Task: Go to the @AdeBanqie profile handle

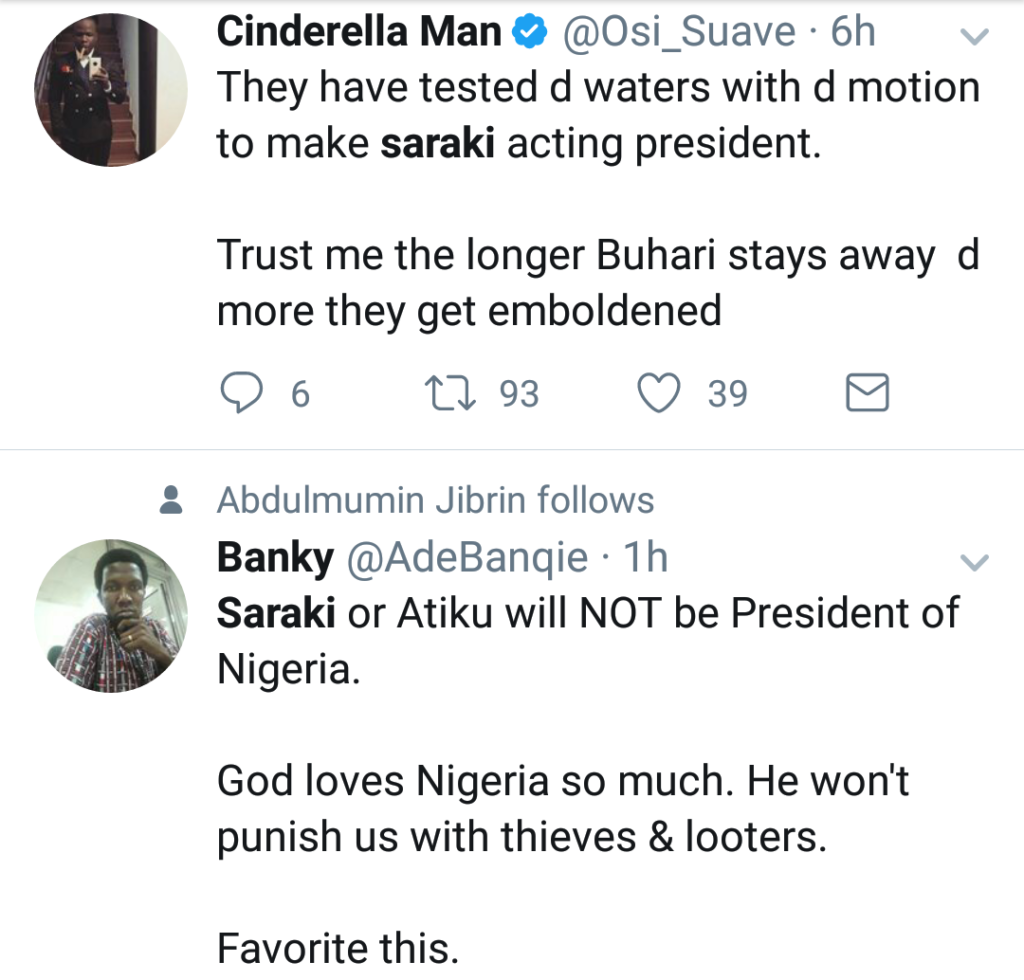Action: (x=467, y=558)
